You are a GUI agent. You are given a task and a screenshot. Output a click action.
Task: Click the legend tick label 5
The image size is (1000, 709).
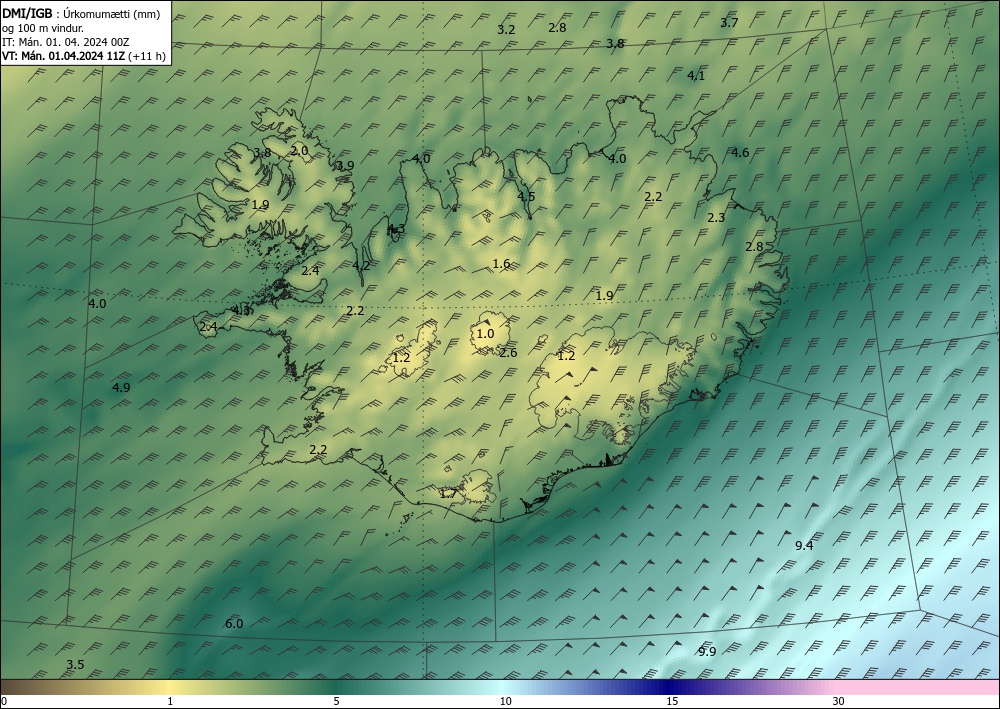(336, 702)
